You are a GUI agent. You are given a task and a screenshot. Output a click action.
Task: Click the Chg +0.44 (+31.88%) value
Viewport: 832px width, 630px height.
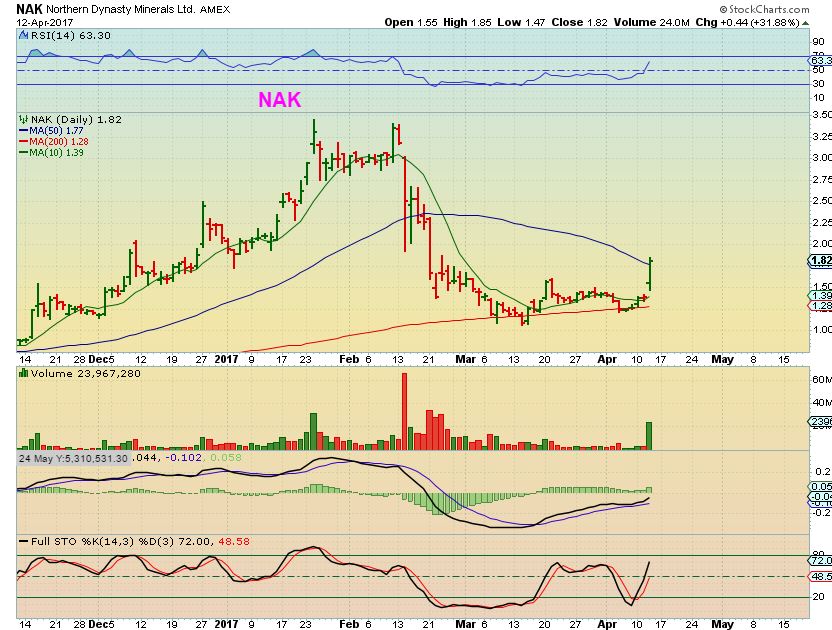747,22
